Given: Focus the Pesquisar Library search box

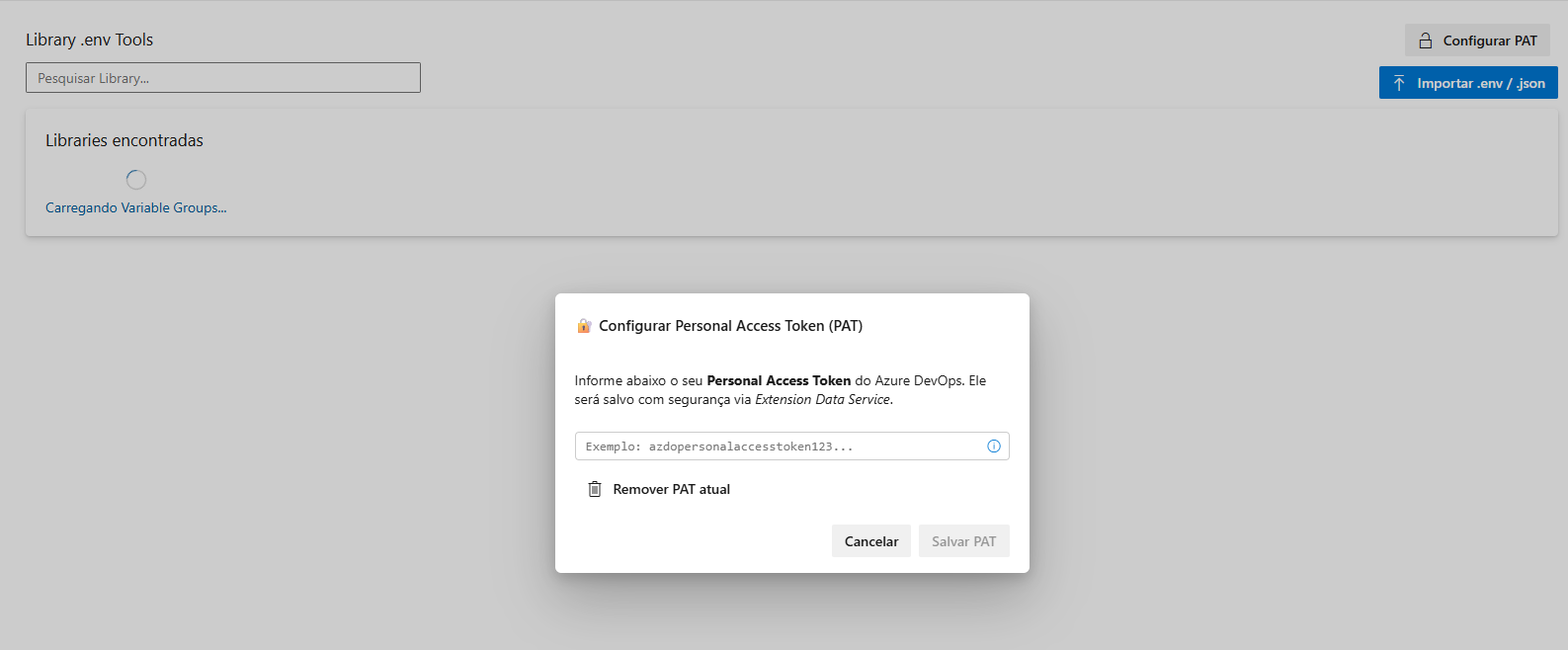Looking at the screenshot, I should [x=223, y=78].
